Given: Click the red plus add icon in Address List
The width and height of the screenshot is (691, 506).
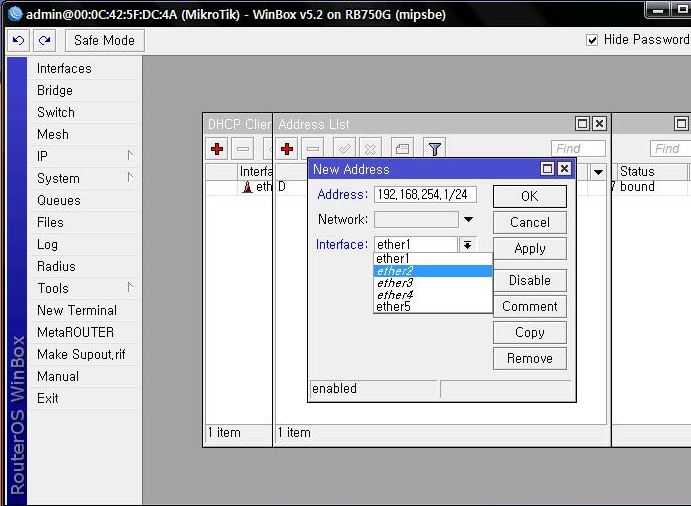Looking at the screenshot, I should (x=287, y=149).
